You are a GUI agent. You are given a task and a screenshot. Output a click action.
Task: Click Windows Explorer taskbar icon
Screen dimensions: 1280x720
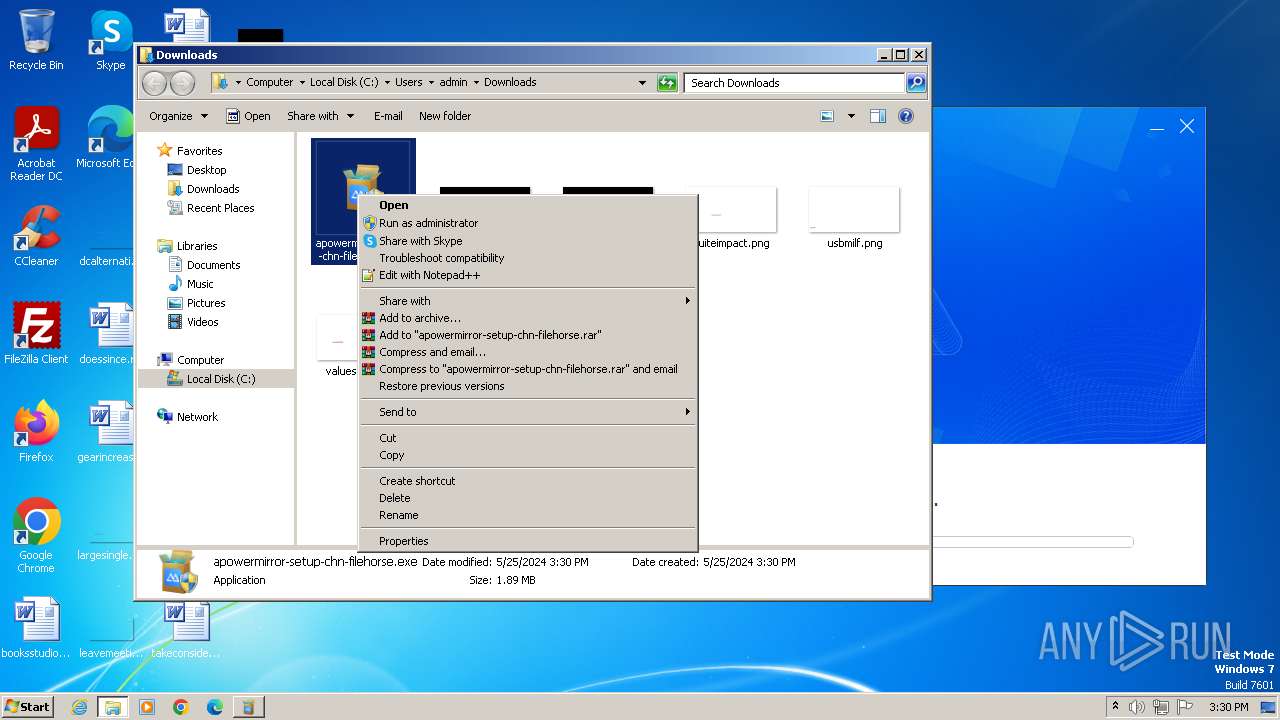click(x=113, y=707)
